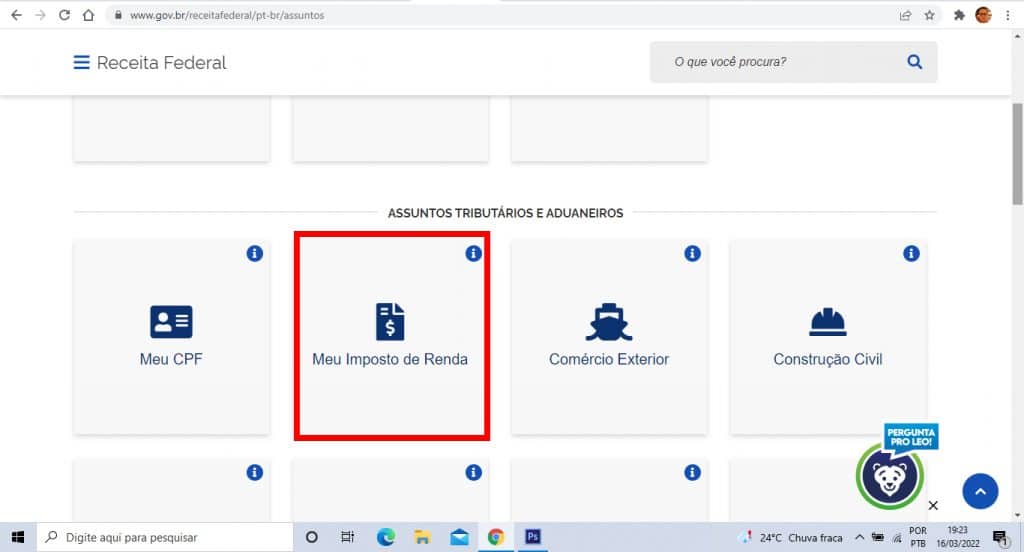The height and width of the screenshot is (552, 1024).
Task: Click the search magnifier icon
Action: click(x=914, y=62)
